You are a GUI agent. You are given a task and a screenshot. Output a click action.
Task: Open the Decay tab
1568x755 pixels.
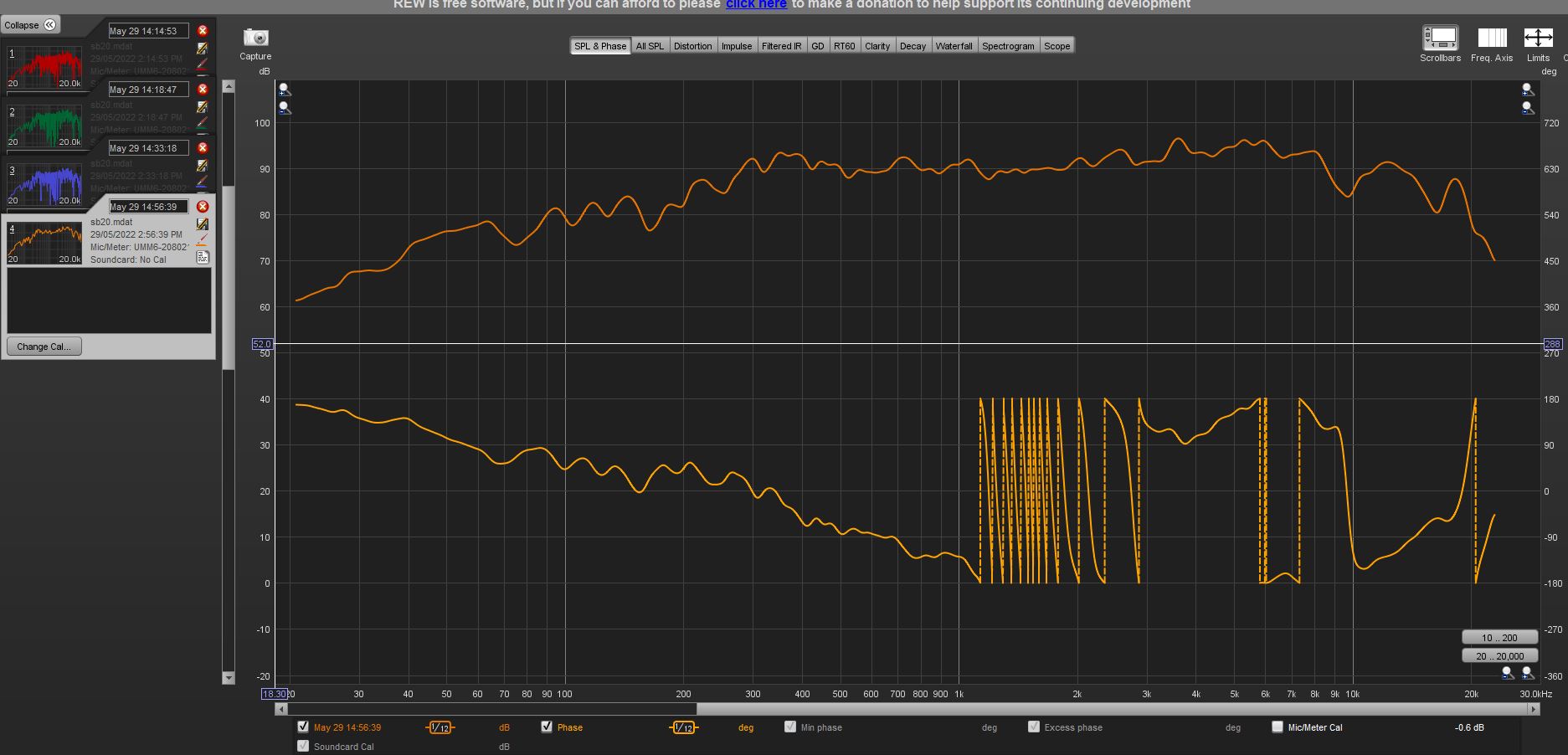[913, 46]
